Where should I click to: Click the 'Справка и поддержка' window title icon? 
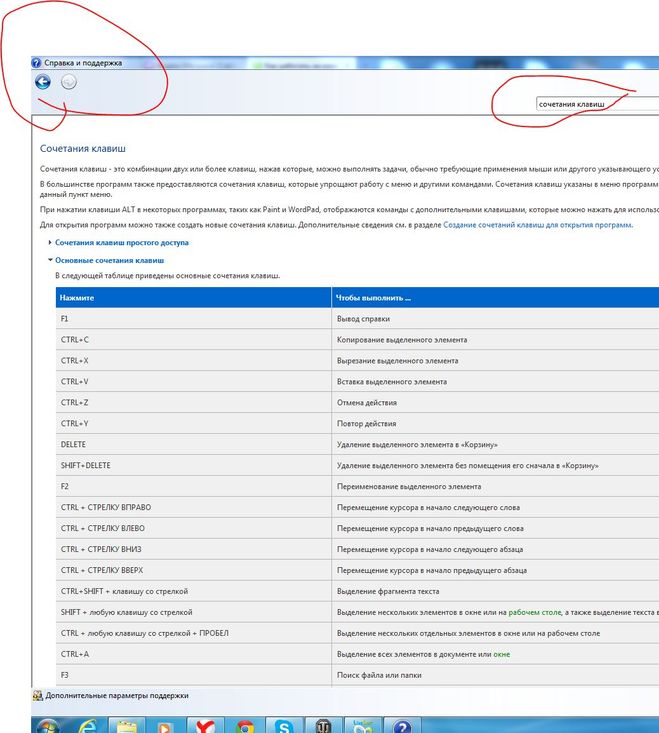[37, 62]
